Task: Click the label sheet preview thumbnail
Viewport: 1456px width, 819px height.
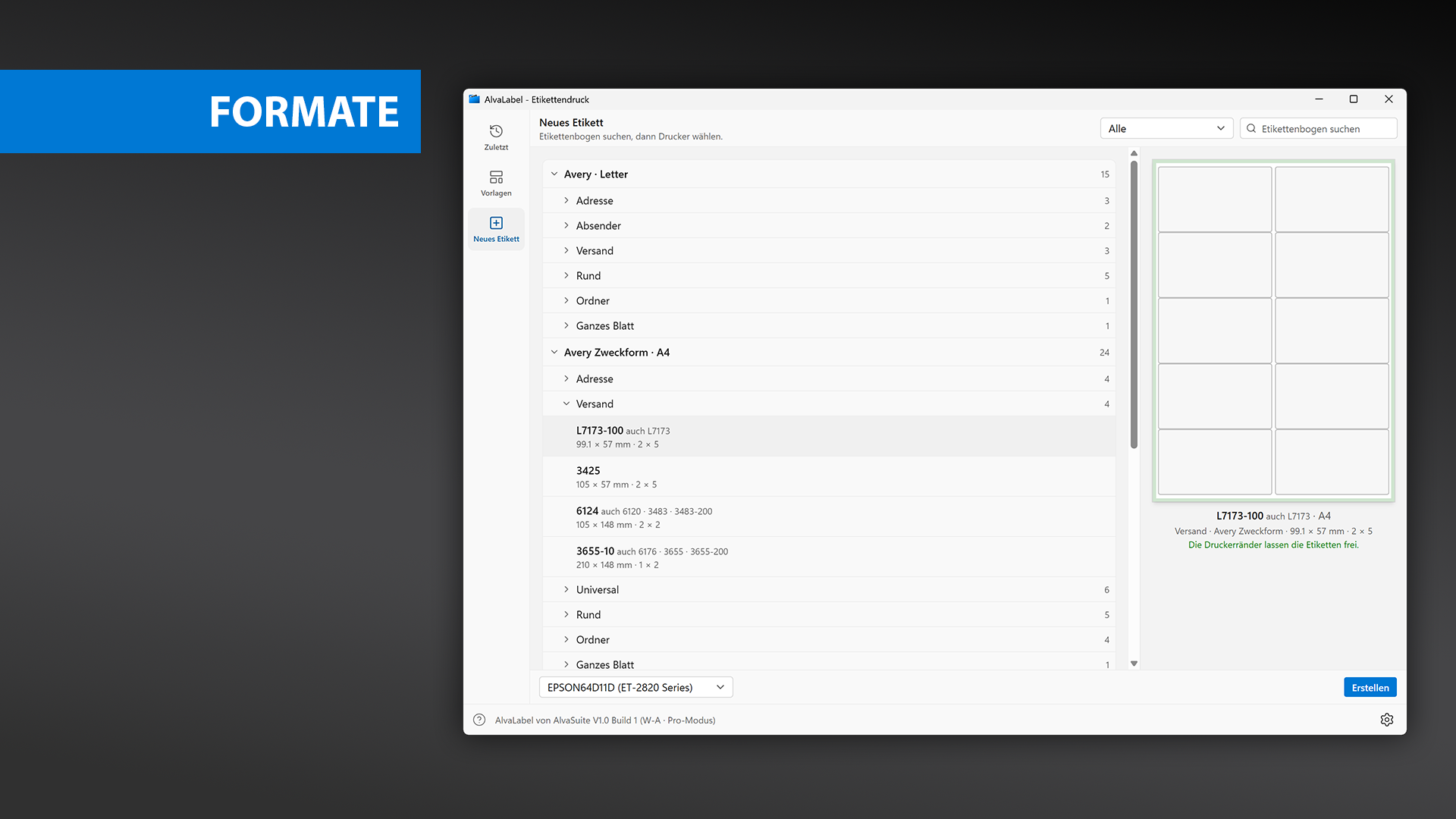Action: point(1273,331)
